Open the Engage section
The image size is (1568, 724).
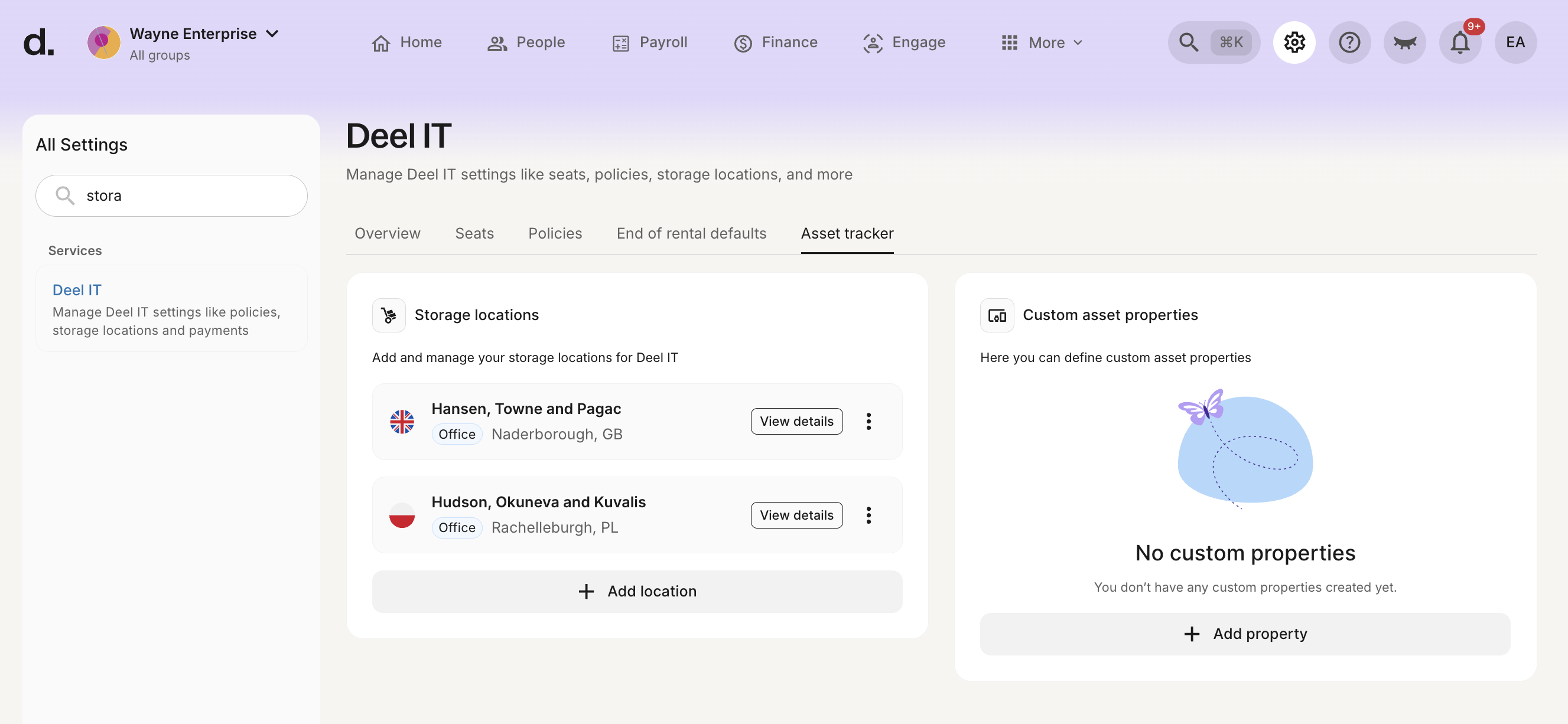tap(904, 43)
